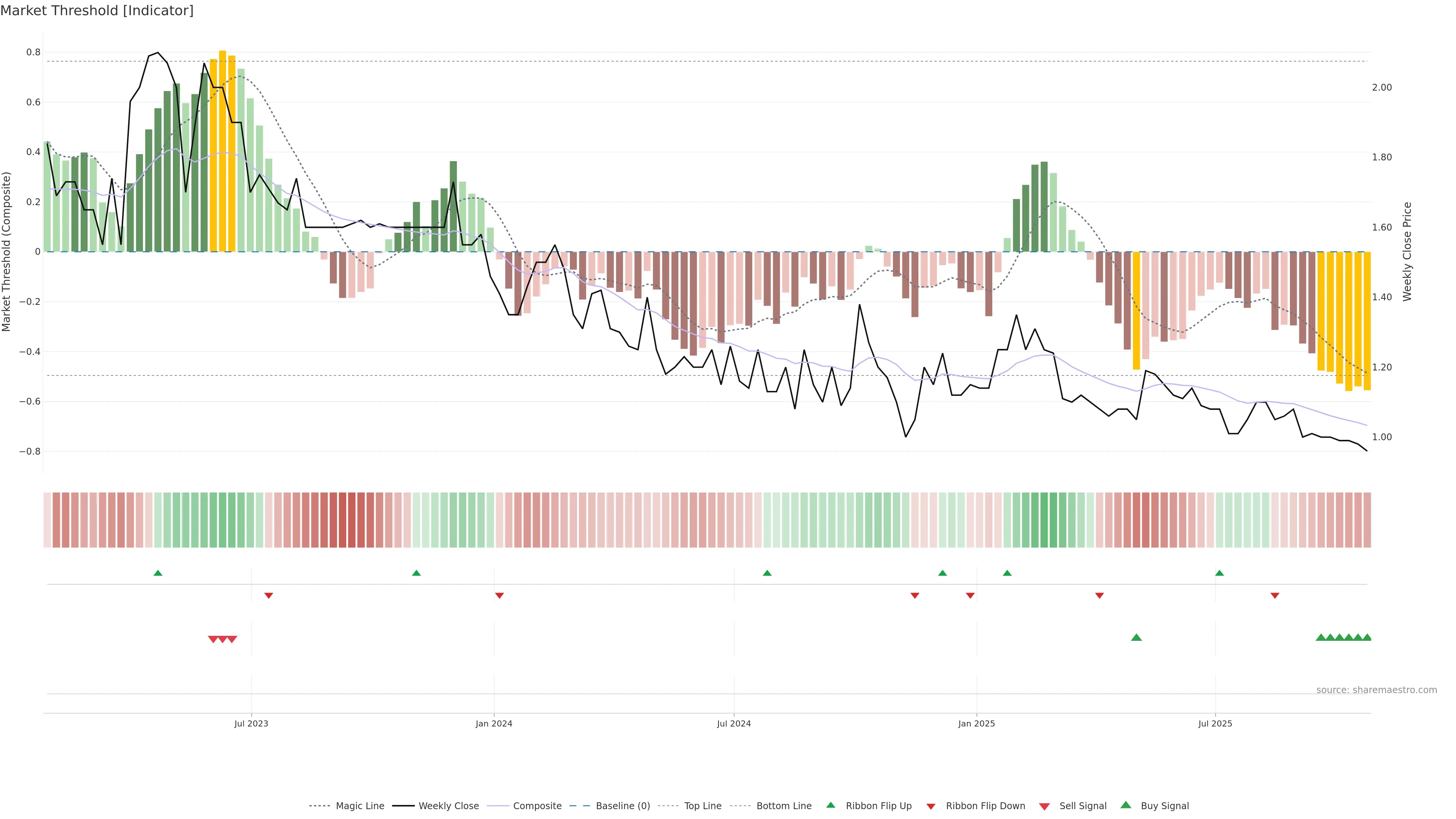Screen dimensions: 1456x819
Task: Click the Ribbon Flip Up legend triangle icon
Action: (x=830, y=805)
